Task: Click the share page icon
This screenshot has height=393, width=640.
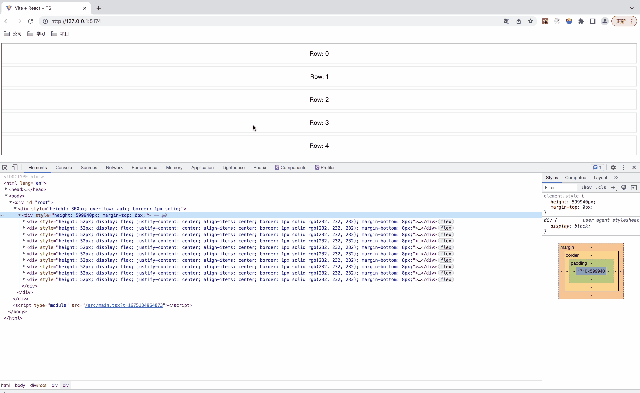Action: 518,21
